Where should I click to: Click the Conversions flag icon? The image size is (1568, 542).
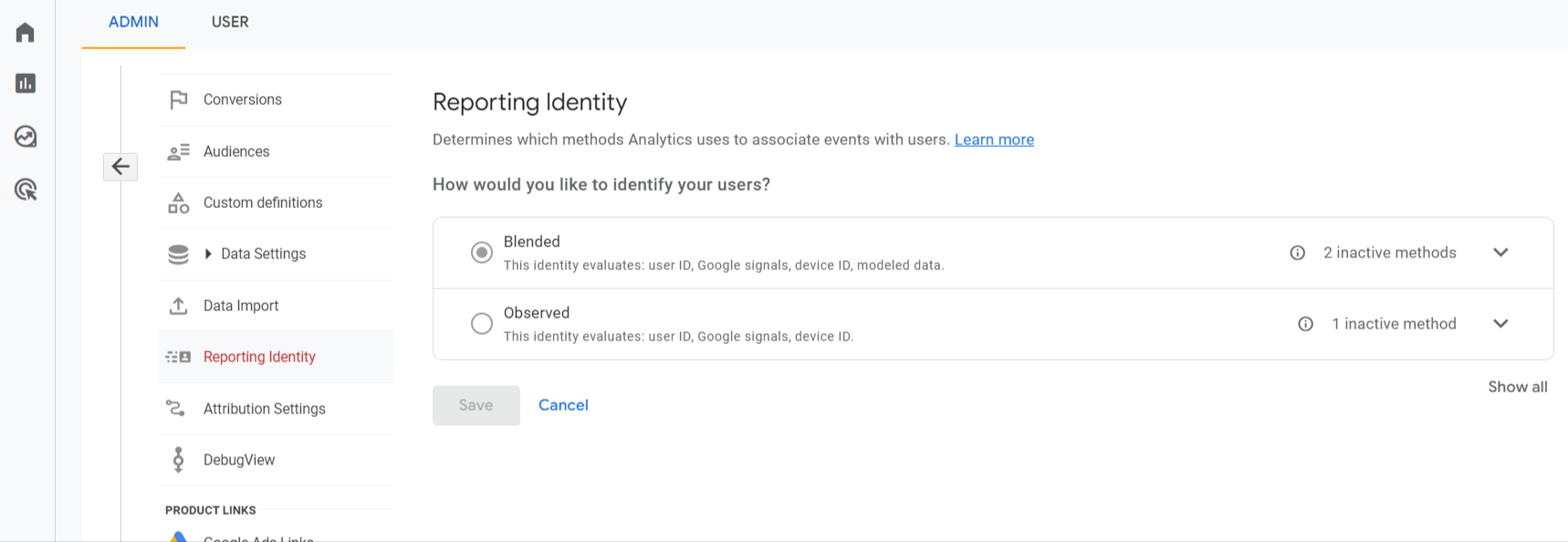click(x=179, y=99)
